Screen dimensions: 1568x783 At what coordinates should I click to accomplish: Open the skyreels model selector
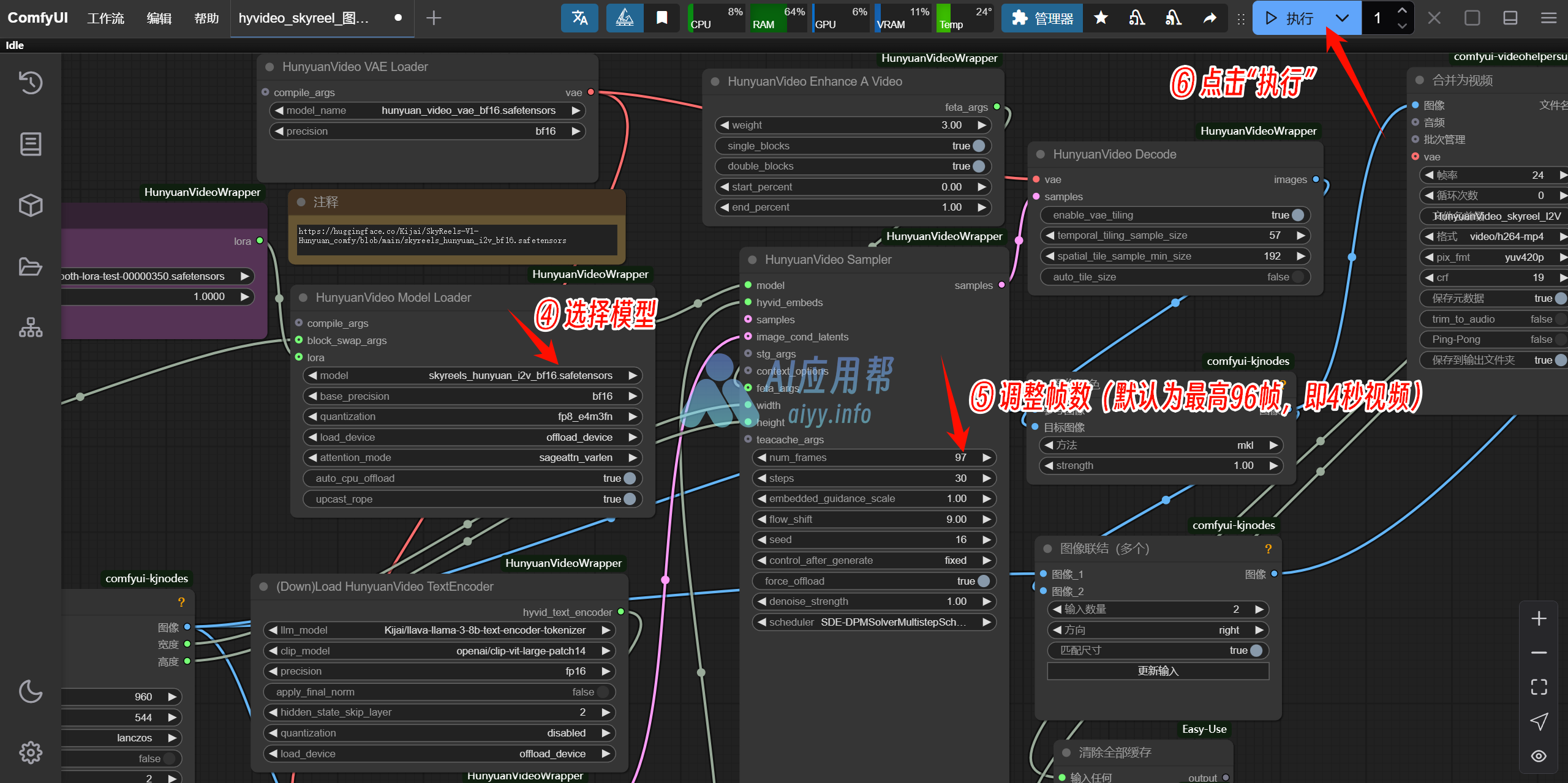(473, 375)
